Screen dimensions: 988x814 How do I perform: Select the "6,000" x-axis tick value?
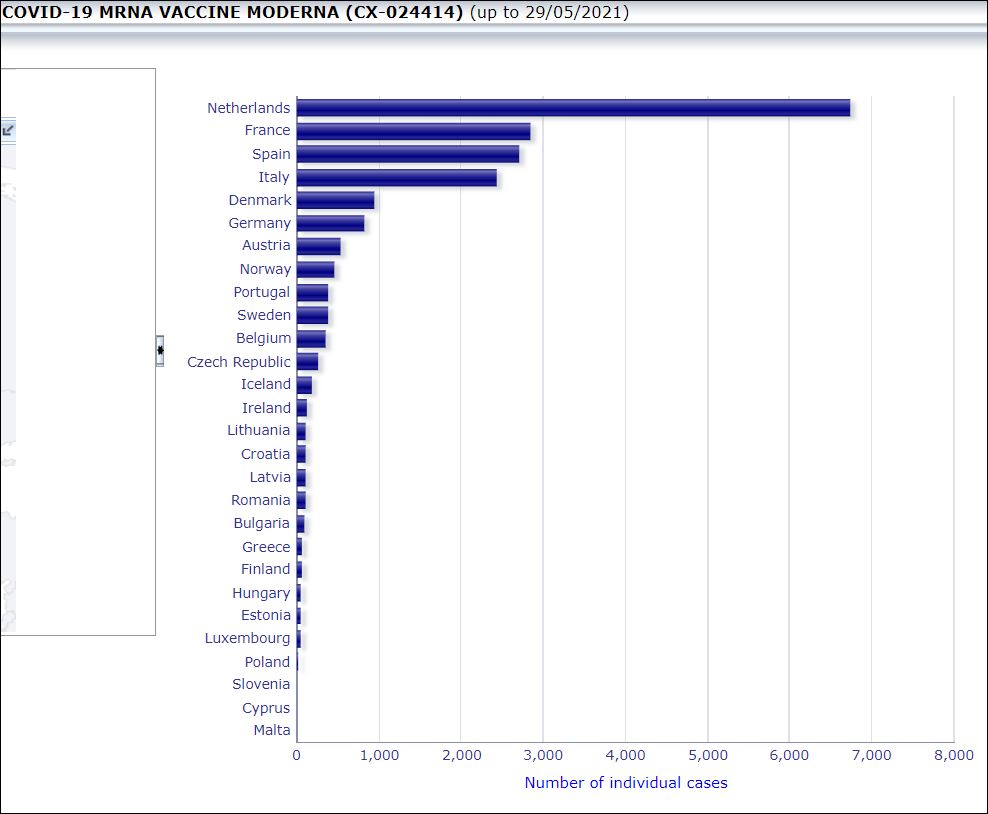(789, 755)
